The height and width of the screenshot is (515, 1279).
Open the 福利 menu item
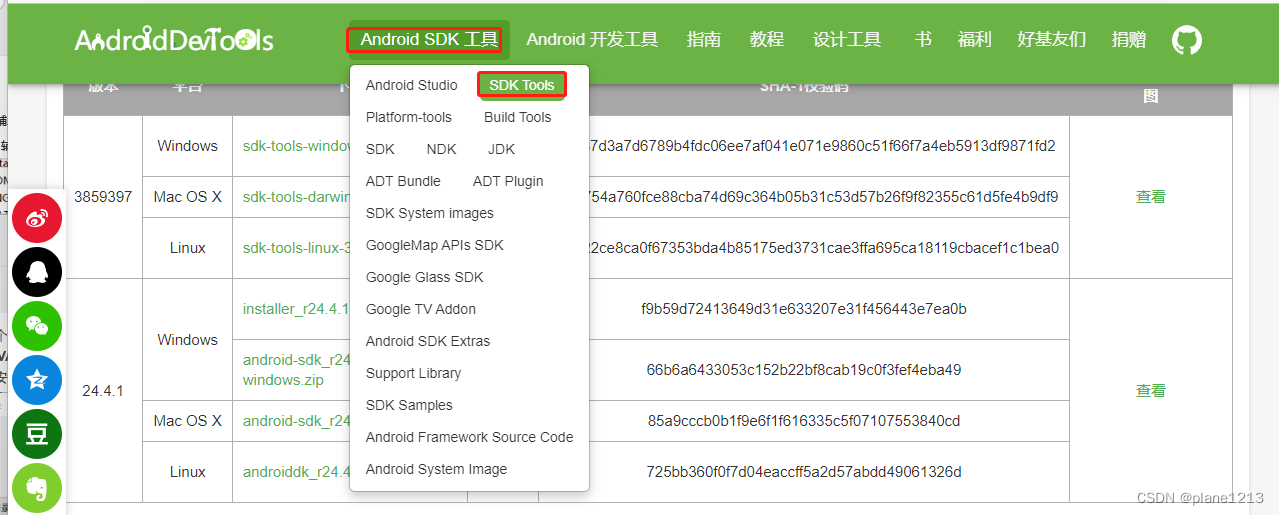coord(974,40)
